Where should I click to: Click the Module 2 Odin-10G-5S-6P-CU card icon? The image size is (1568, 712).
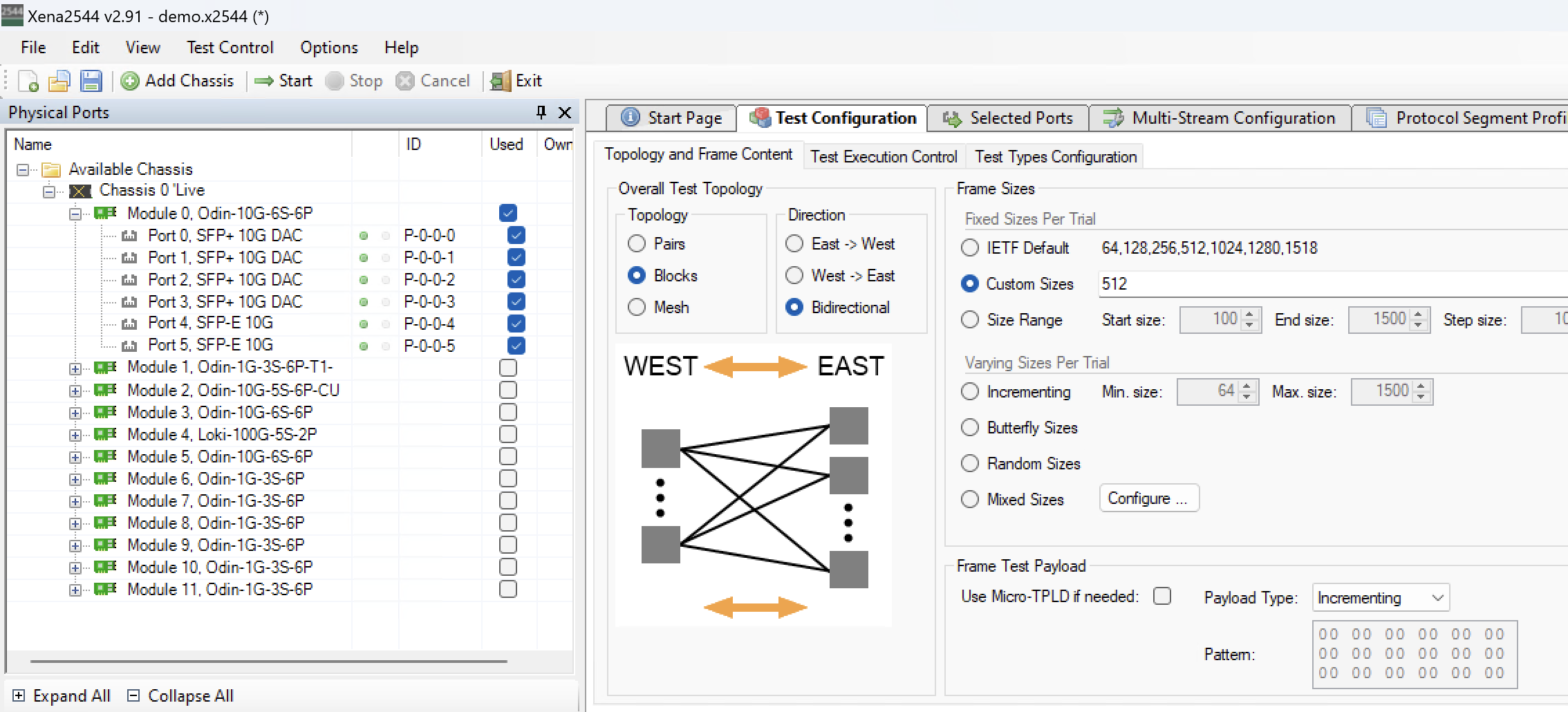tap(105, 390)
